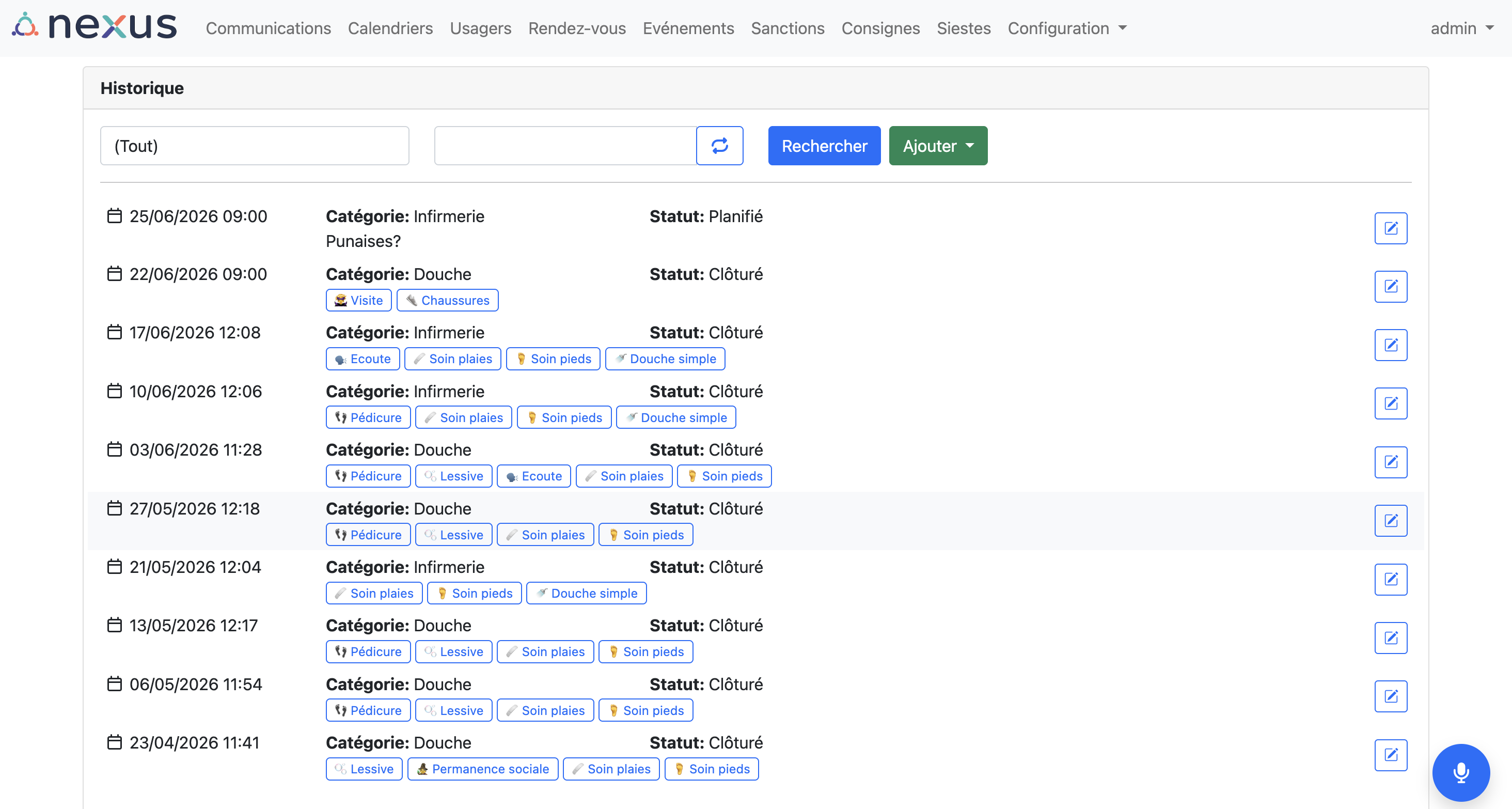
Task: Open the Sanctions menu item
Action: 787,28
